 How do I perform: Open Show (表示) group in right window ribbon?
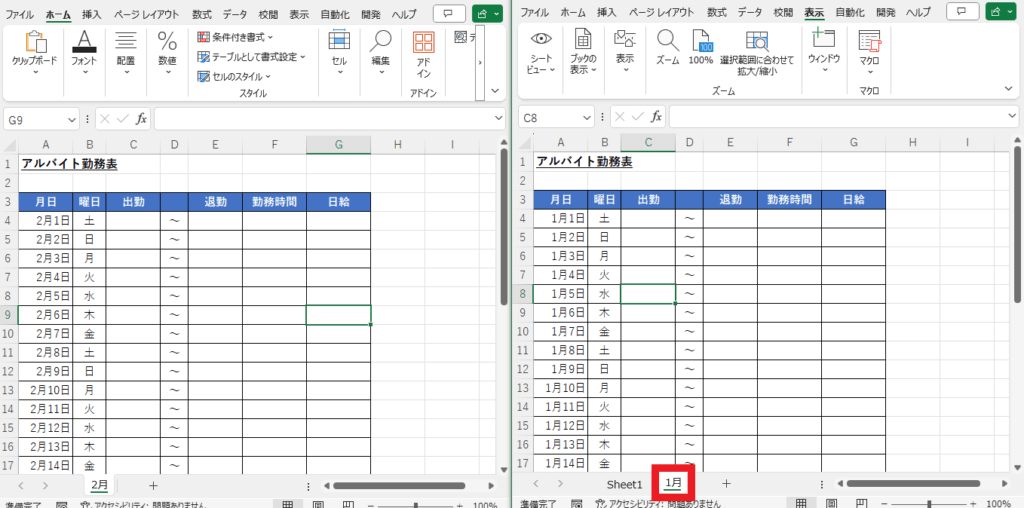coord(625,52)
